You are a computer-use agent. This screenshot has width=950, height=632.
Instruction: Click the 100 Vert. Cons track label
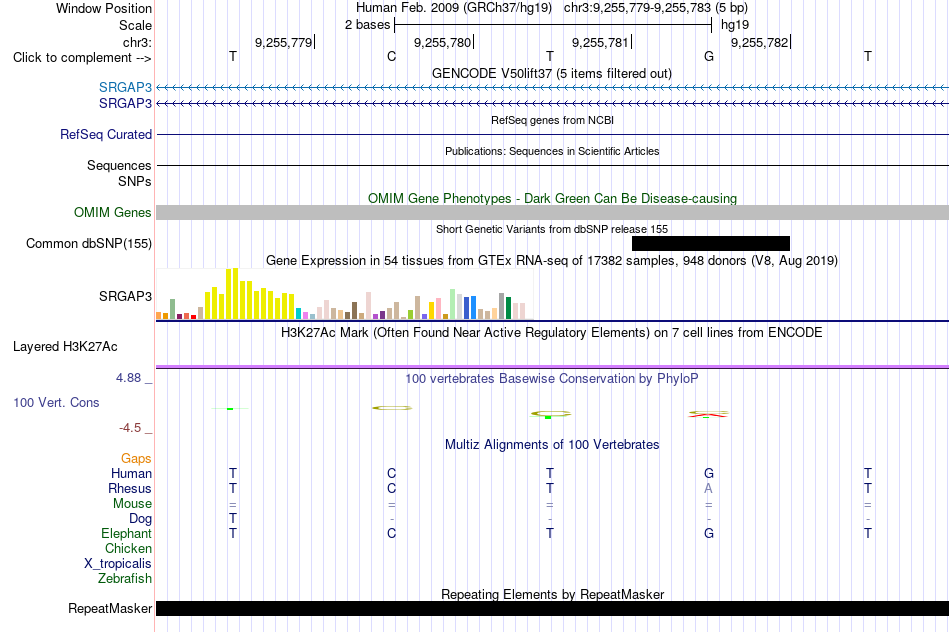pos(56,402)
